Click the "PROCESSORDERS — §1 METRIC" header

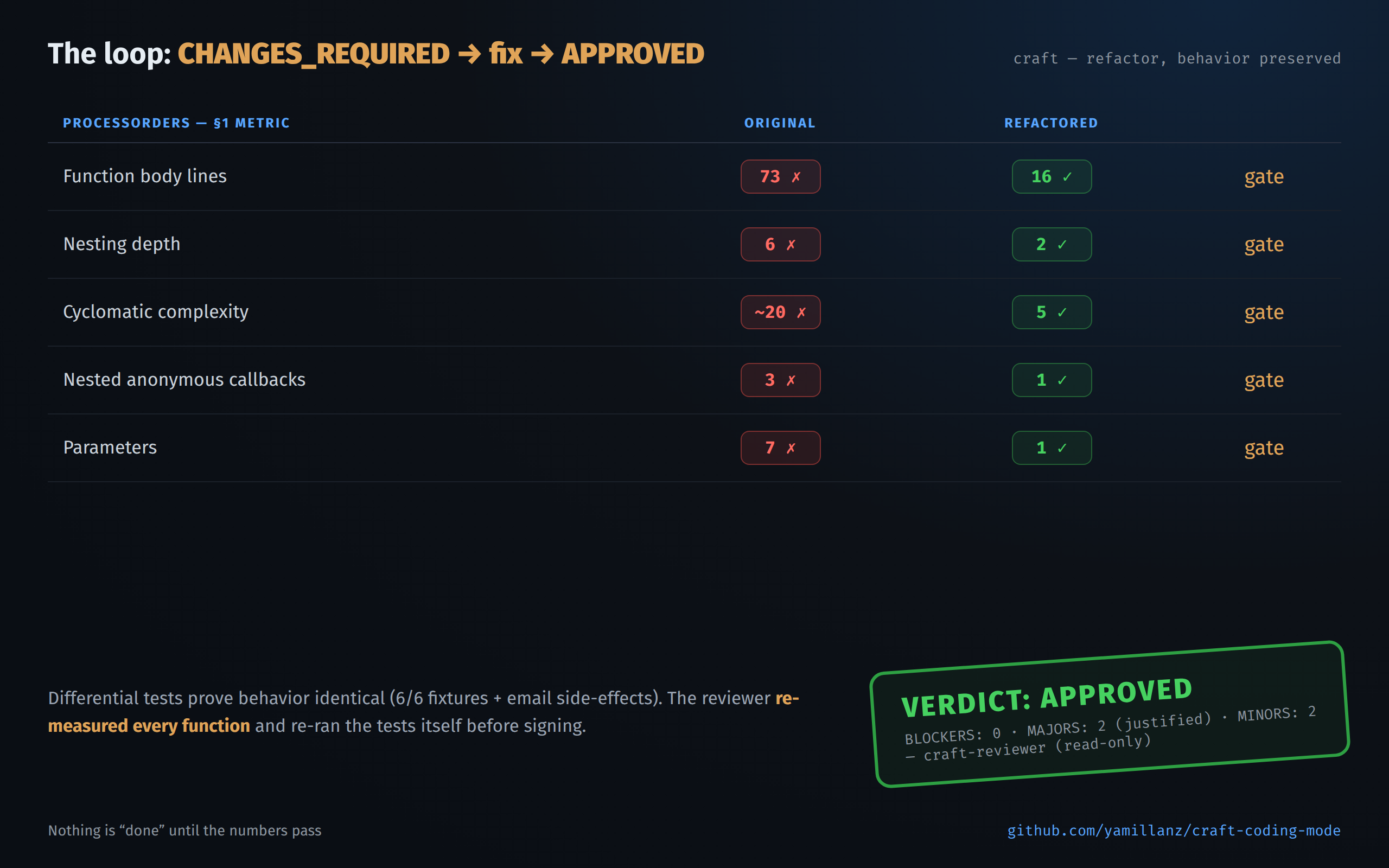176,123
